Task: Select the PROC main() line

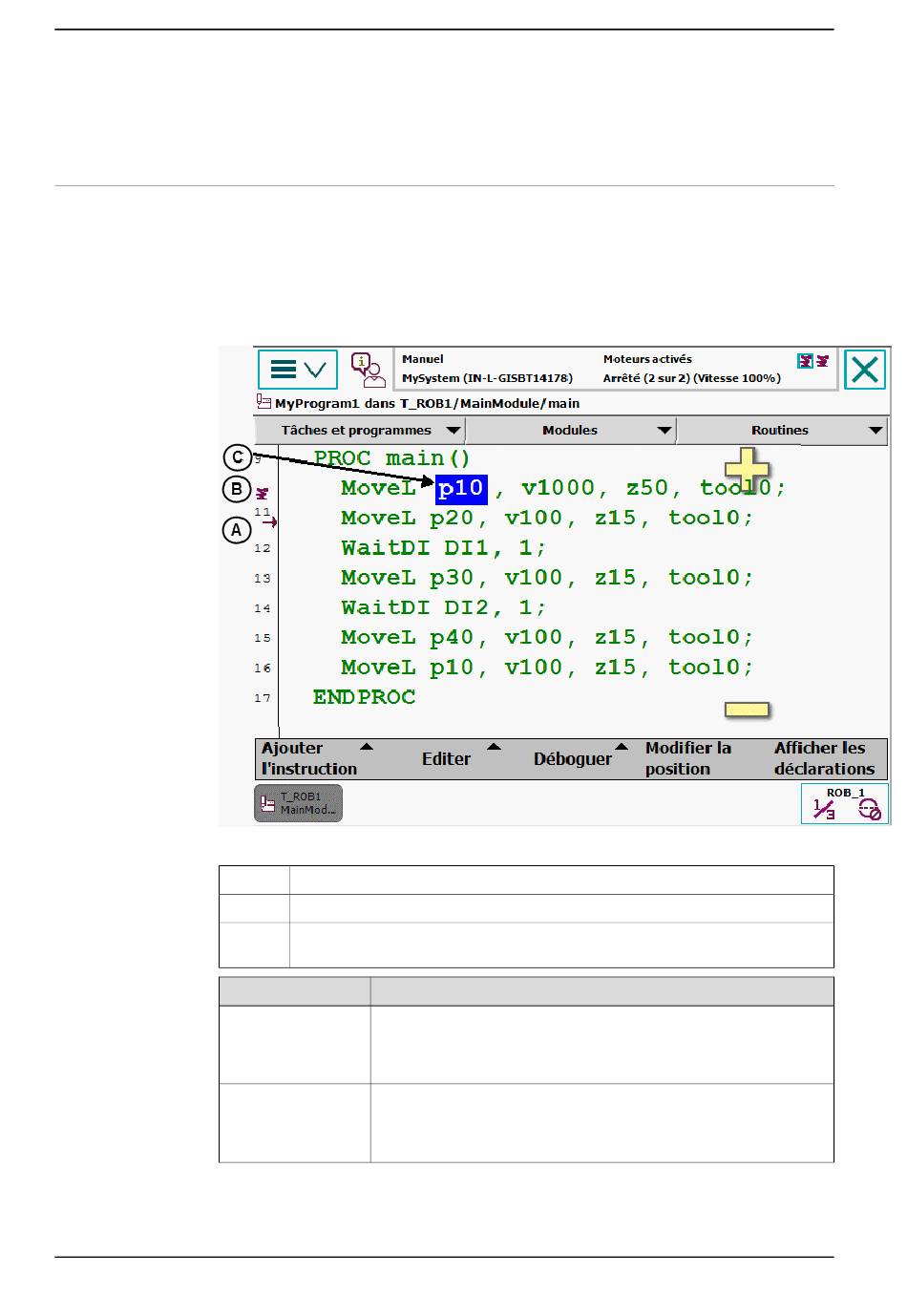Action: [392, 458]
